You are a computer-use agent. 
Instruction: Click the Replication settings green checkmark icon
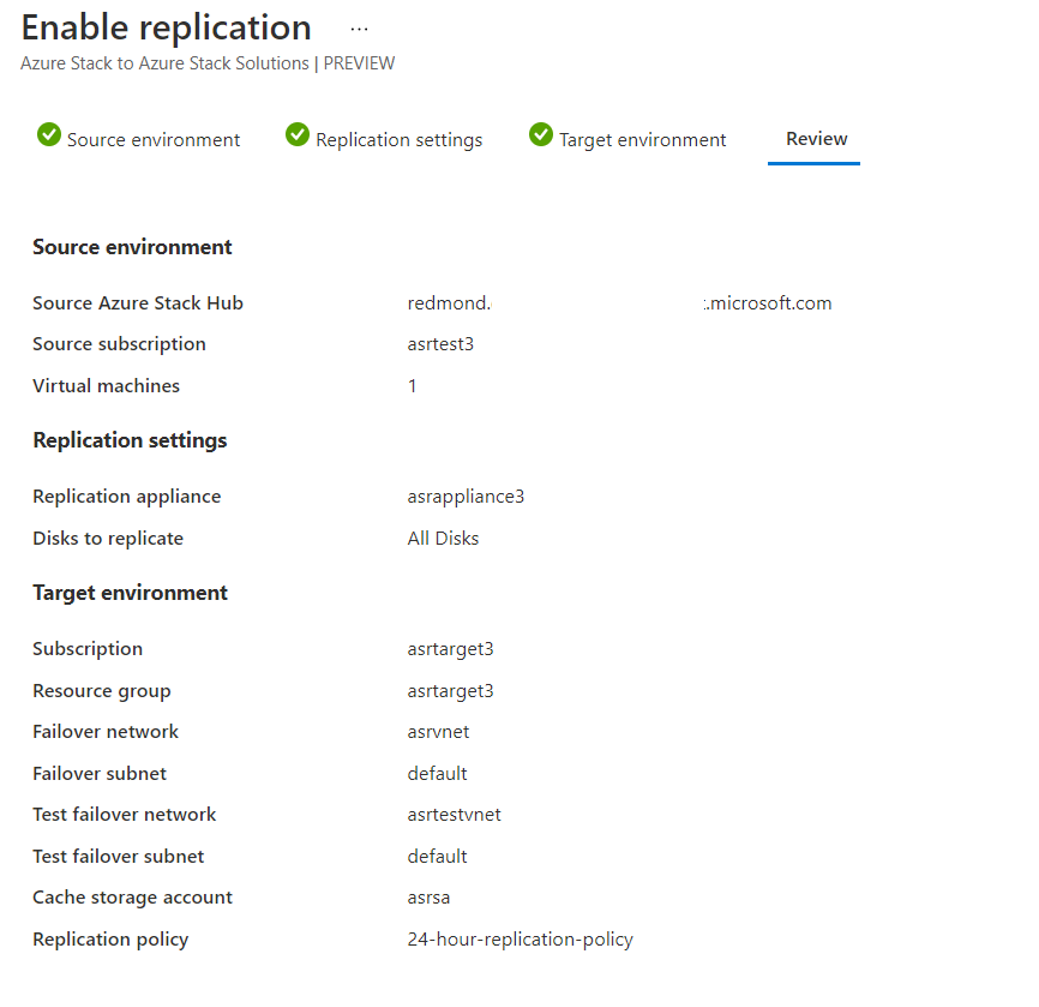297,134
